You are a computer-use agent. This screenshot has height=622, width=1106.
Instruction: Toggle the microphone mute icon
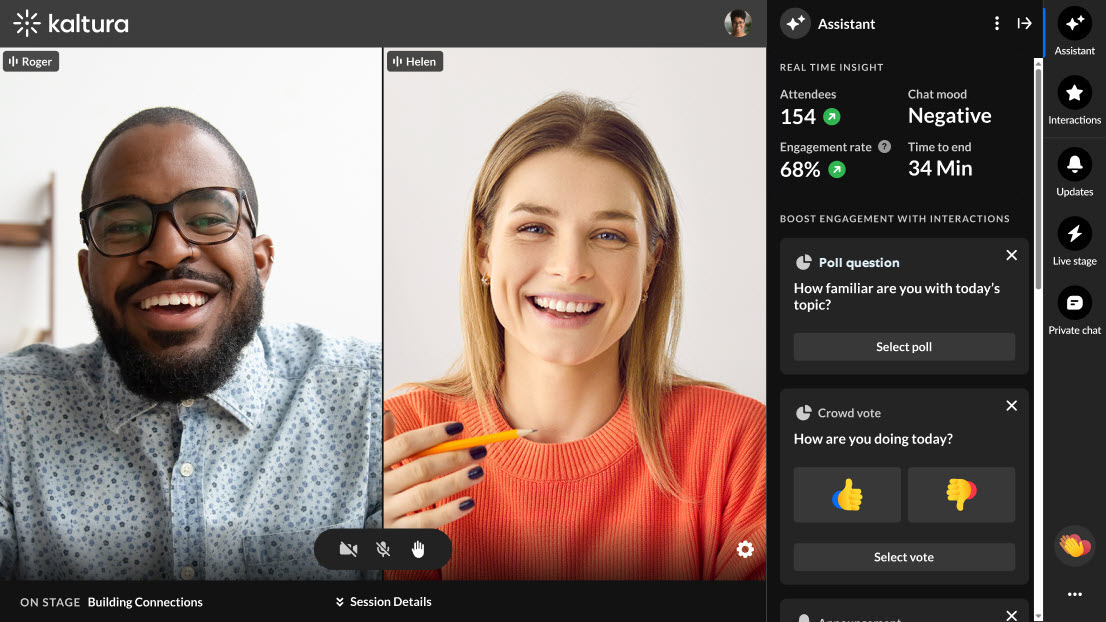383,549
